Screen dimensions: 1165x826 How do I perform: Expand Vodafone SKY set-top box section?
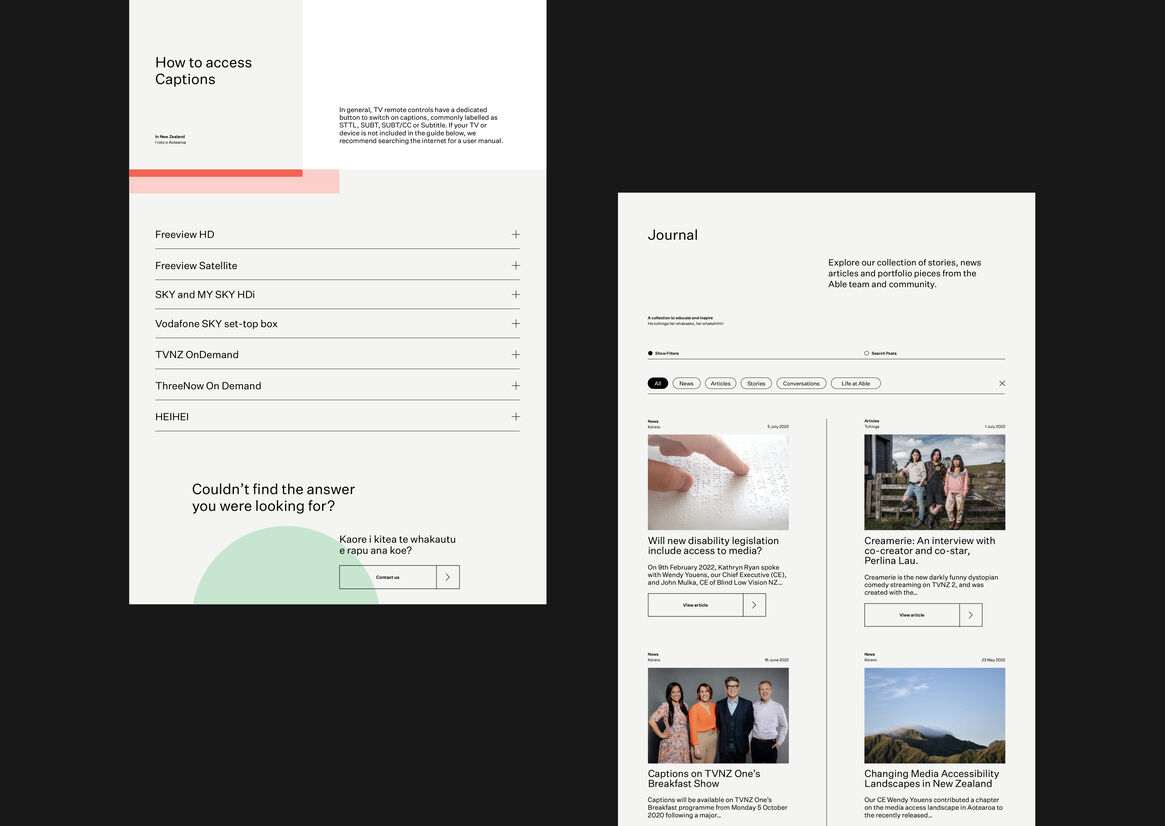click(x=337, y=324)
